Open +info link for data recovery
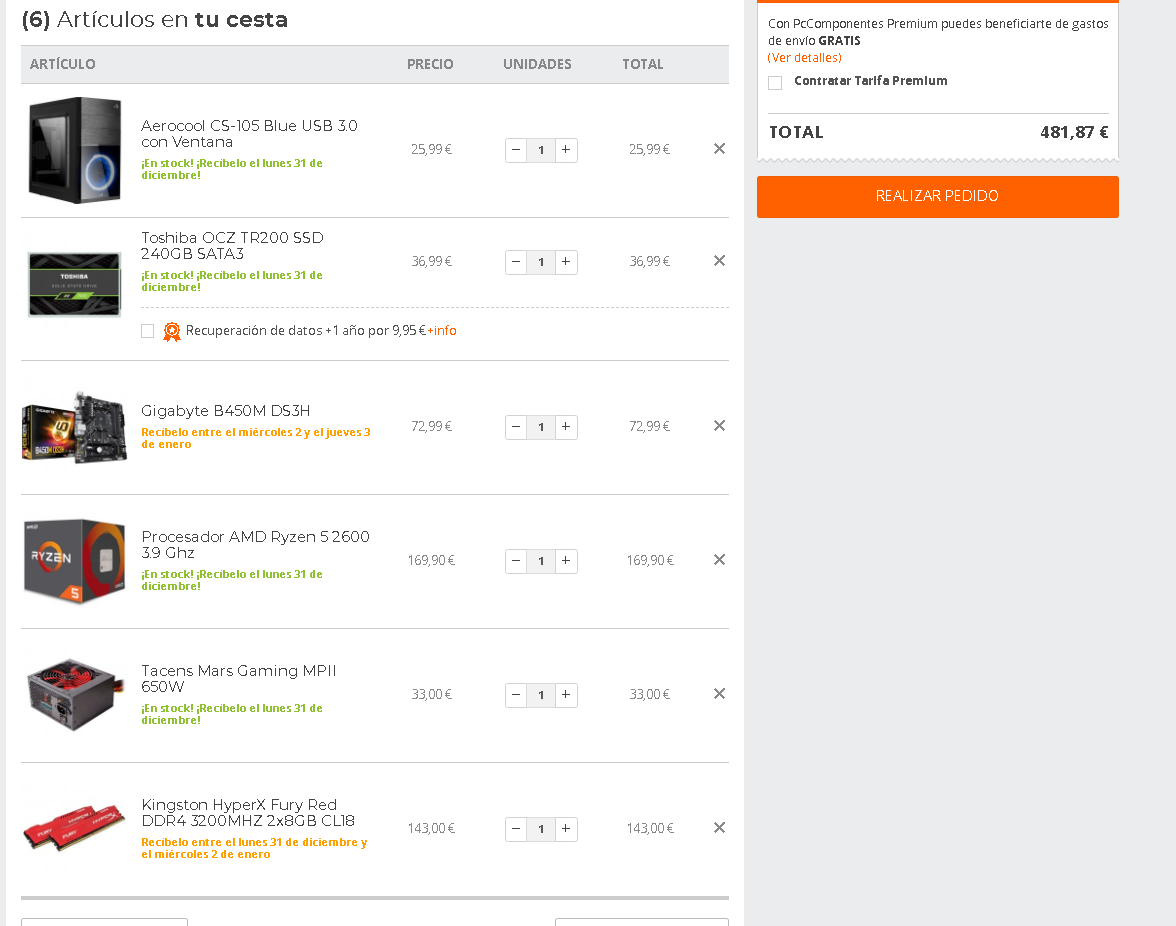Image resolution: width=1176 pixels, height=926 pixels. tap(442, 331)
